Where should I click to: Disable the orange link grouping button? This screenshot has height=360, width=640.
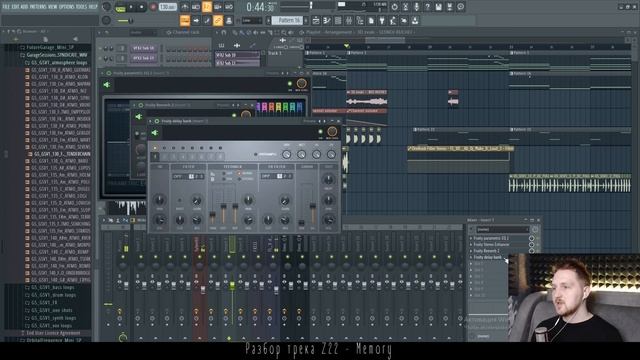point(218,20)
